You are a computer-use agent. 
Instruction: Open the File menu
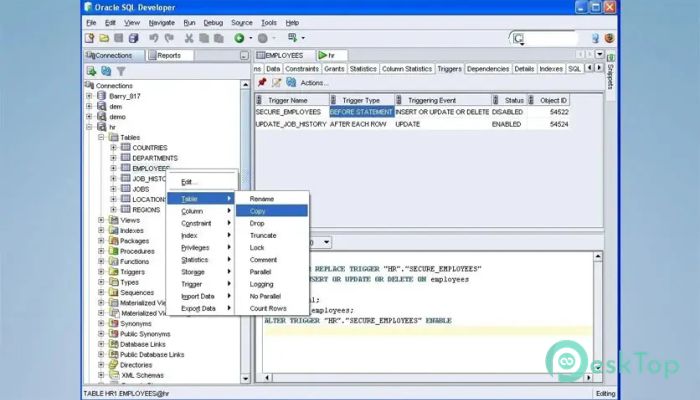point(91,23)
